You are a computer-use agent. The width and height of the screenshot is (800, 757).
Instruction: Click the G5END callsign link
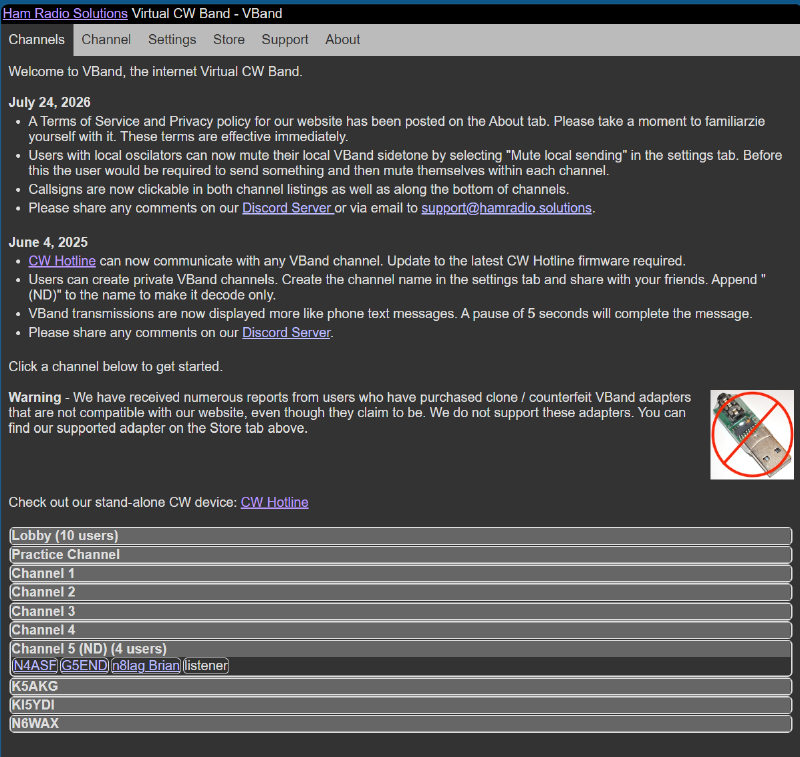tap(84, 666)
